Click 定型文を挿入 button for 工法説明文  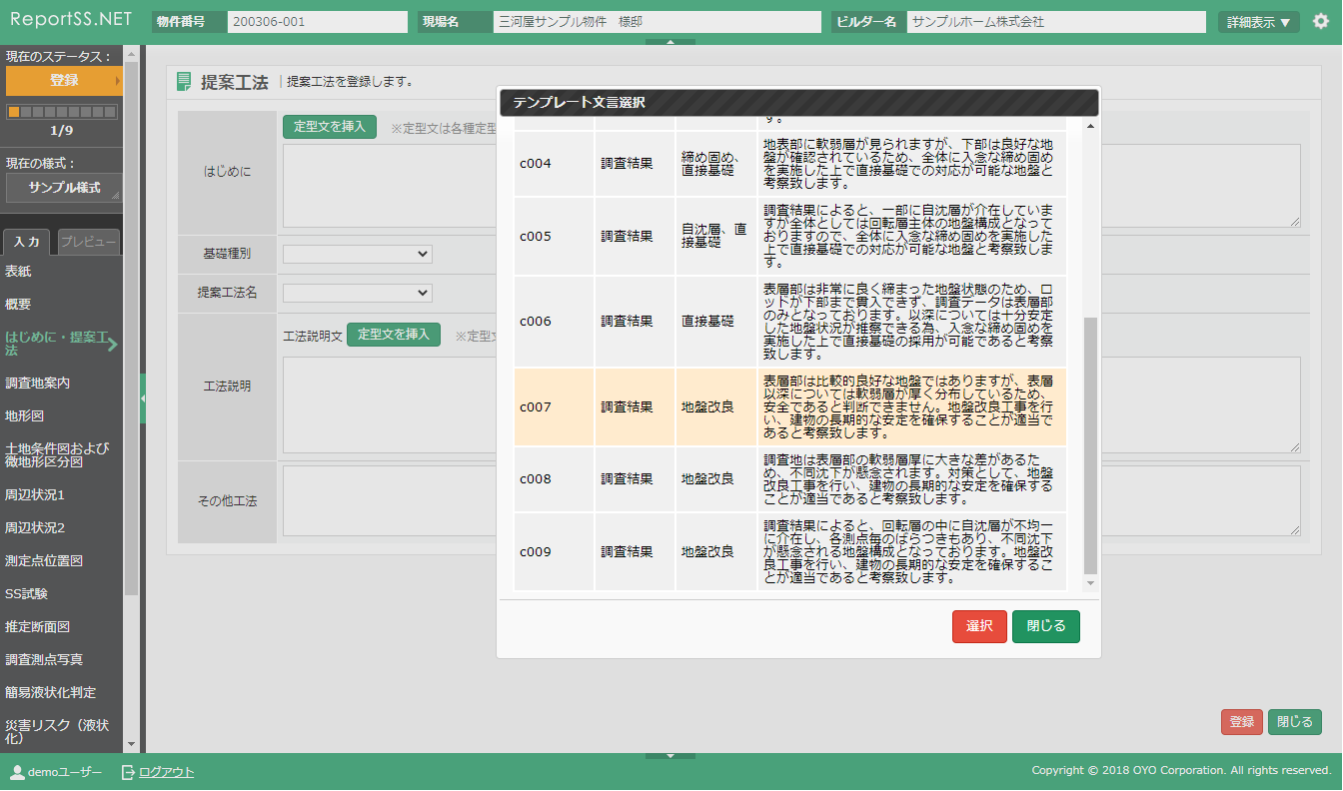(x=394, y=335)
